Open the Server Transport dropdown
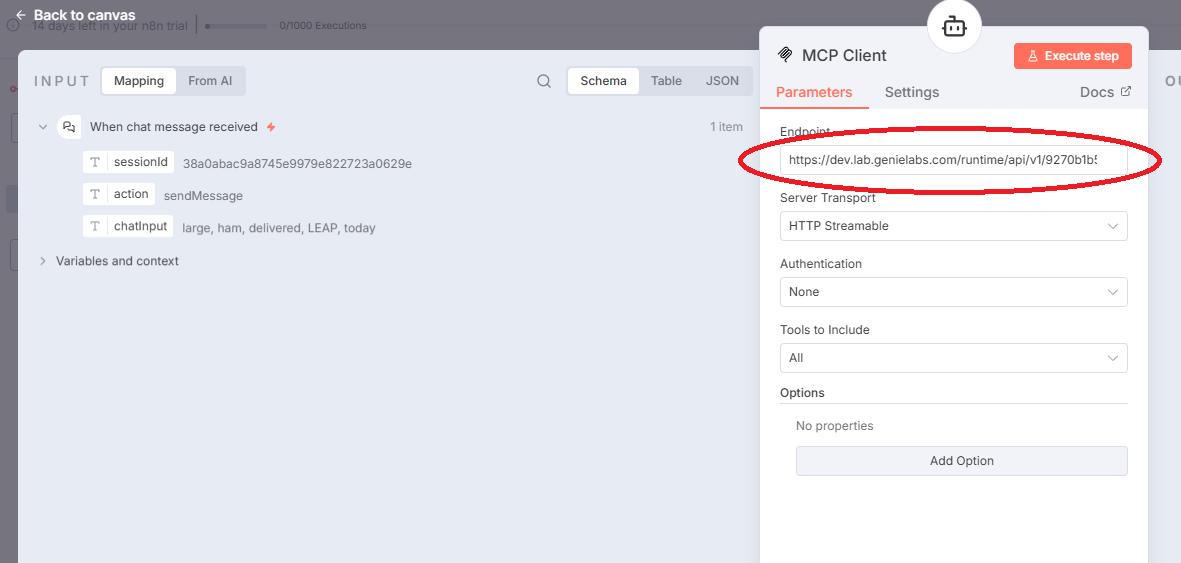 (954, 226)
